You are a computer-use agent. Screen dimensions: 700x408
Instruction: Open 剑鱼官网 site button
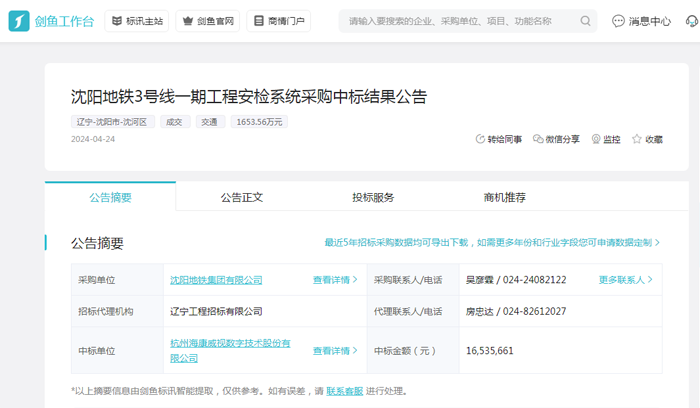pos(208,21)
